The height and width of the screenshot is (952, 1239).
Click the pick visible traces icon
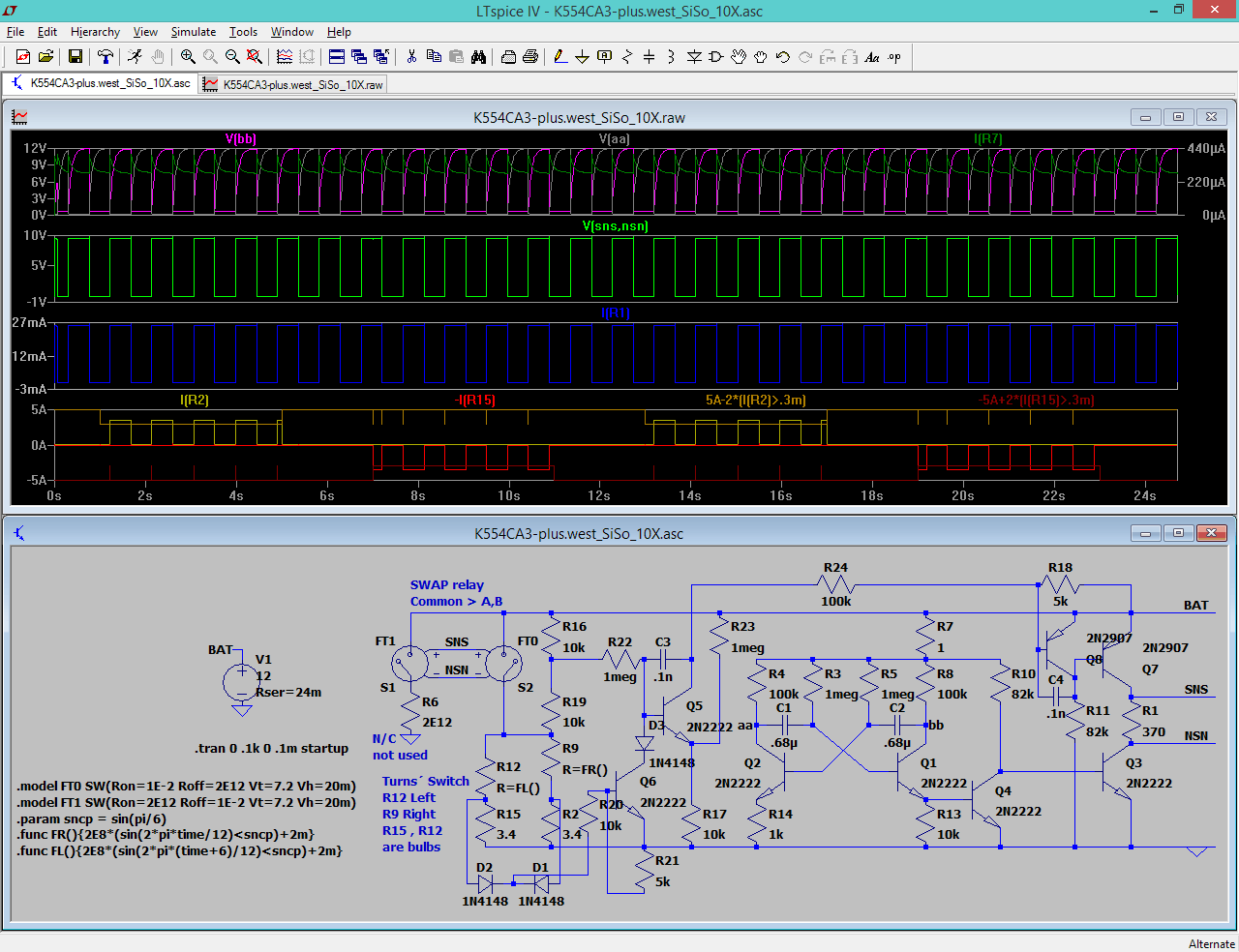click(x=285, y=57)
